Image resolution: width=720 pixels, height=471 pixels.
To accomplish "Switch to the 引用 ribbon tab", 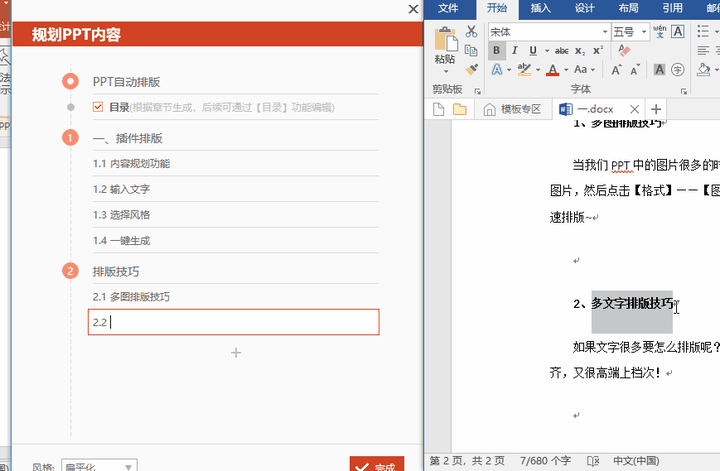I will pos(672,8).
